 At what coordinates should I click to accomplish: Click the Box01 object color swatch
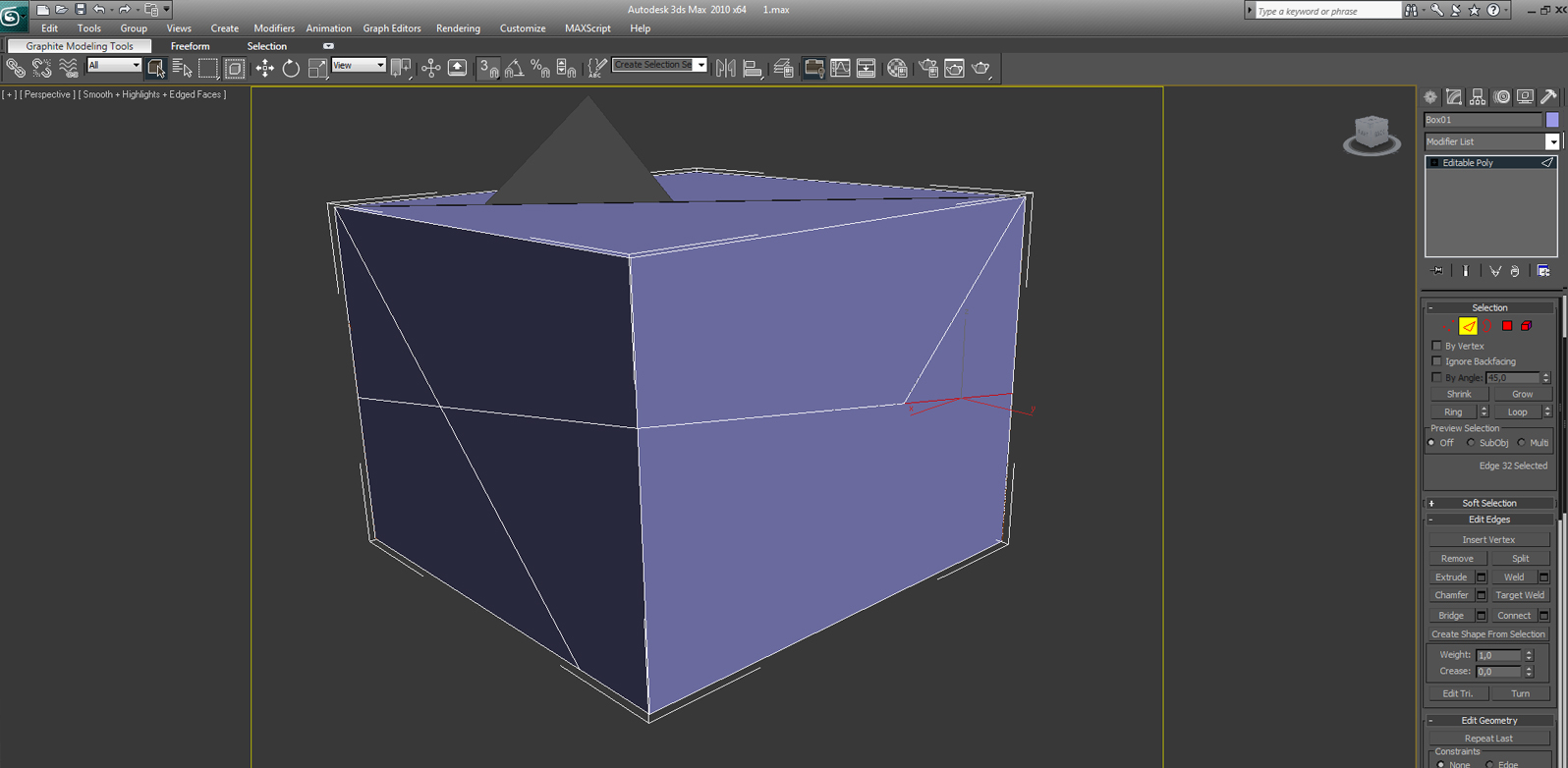pyautogui.click(x=1552, y=120)
